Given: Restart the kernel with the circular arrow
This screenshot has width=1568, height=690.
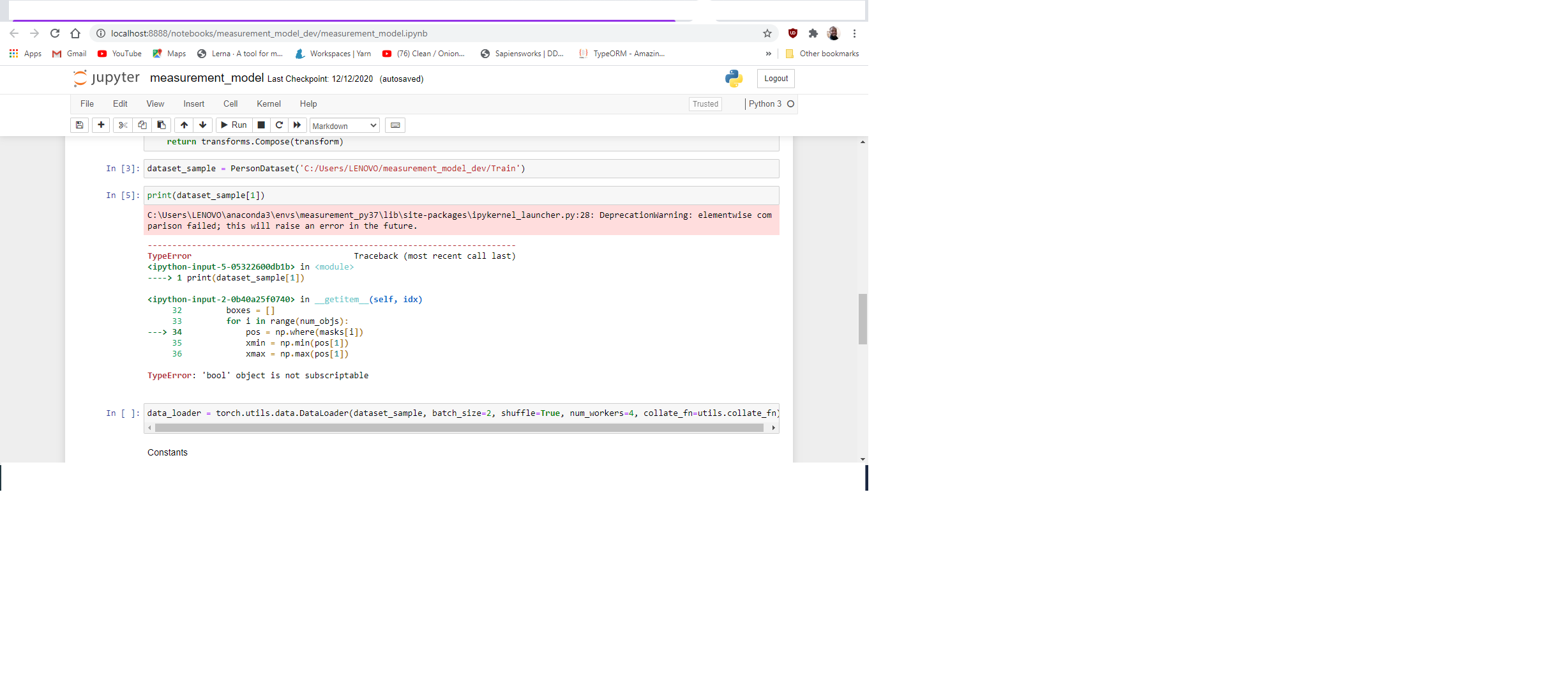Looking at the screenshot, I should click(279, 125).
